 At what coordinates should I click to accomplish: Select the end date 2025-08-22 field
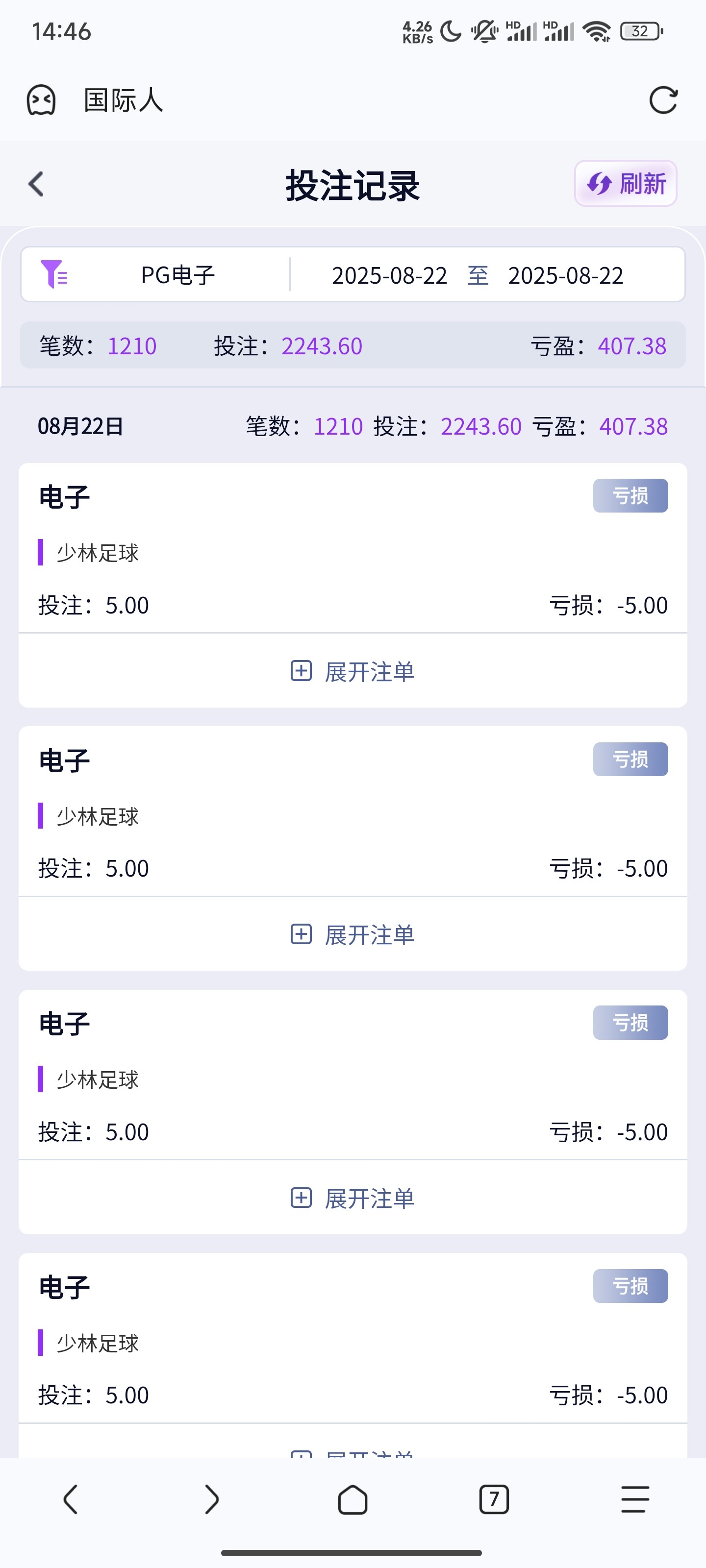tap(565, 276)
